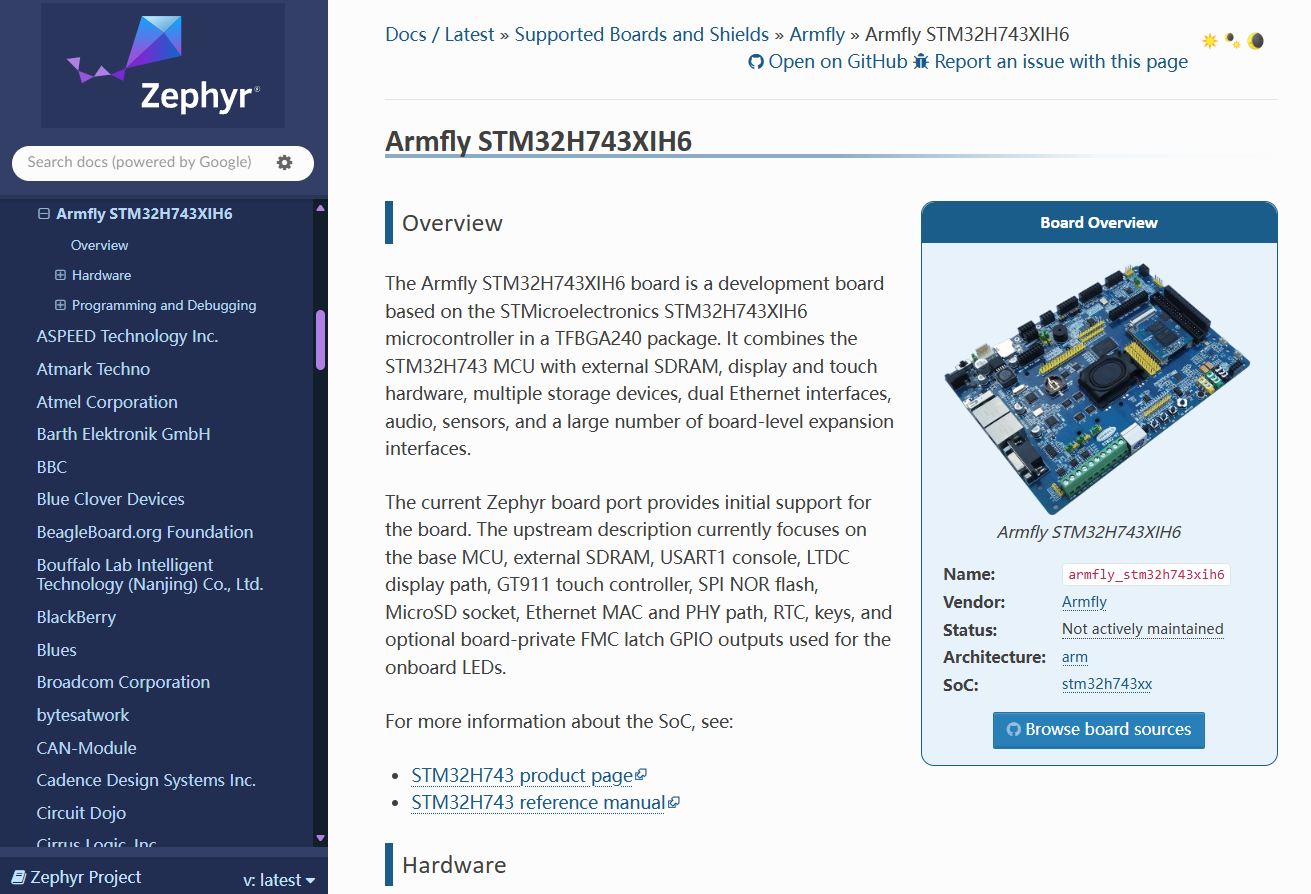Click the 'Armfly STM32H743XIH6' page title heading

point(538,141)
